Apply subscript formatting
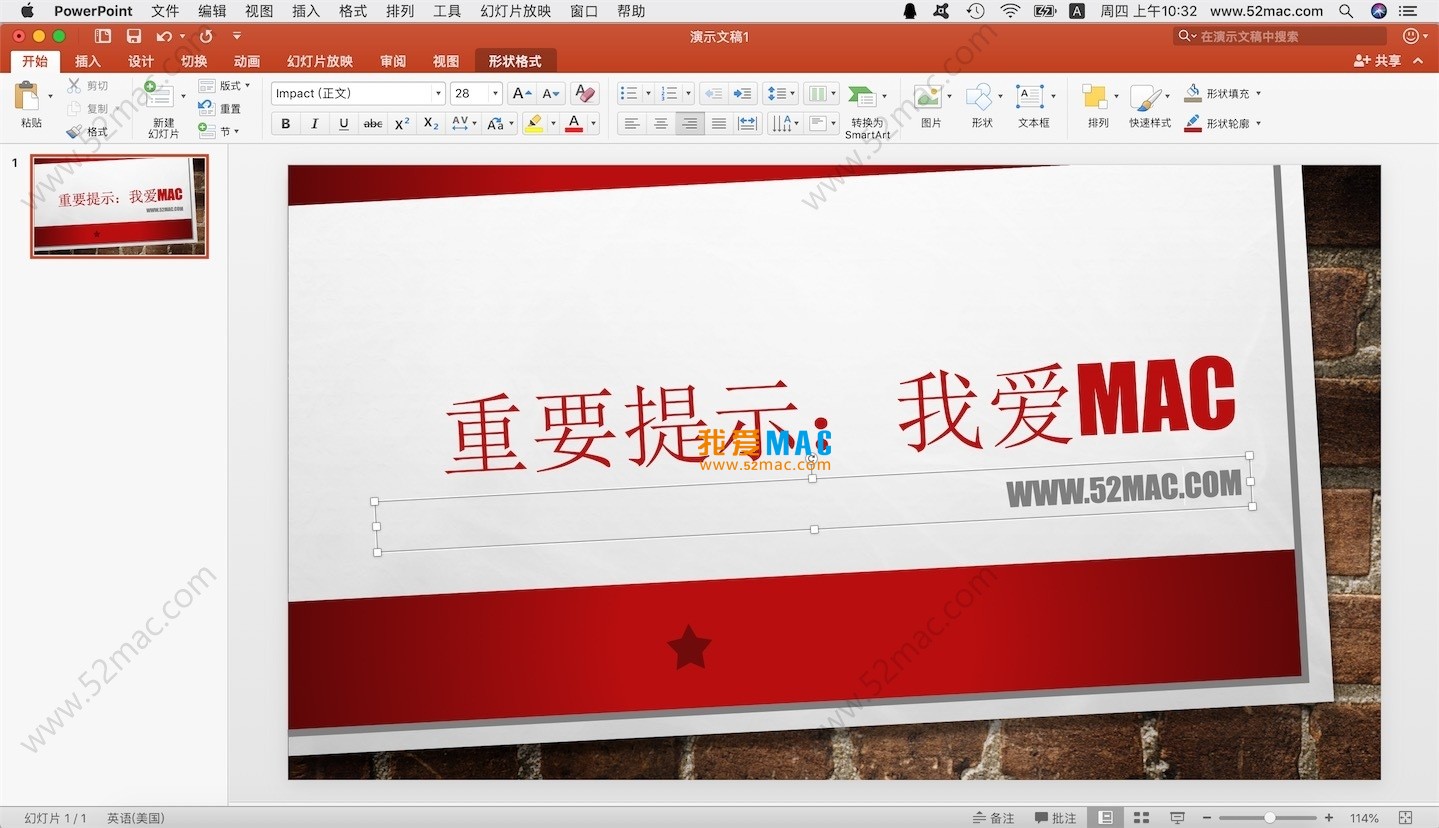The width and height of the screenshot is (1439, 828). pyautogui.click(x=431, y=124)
